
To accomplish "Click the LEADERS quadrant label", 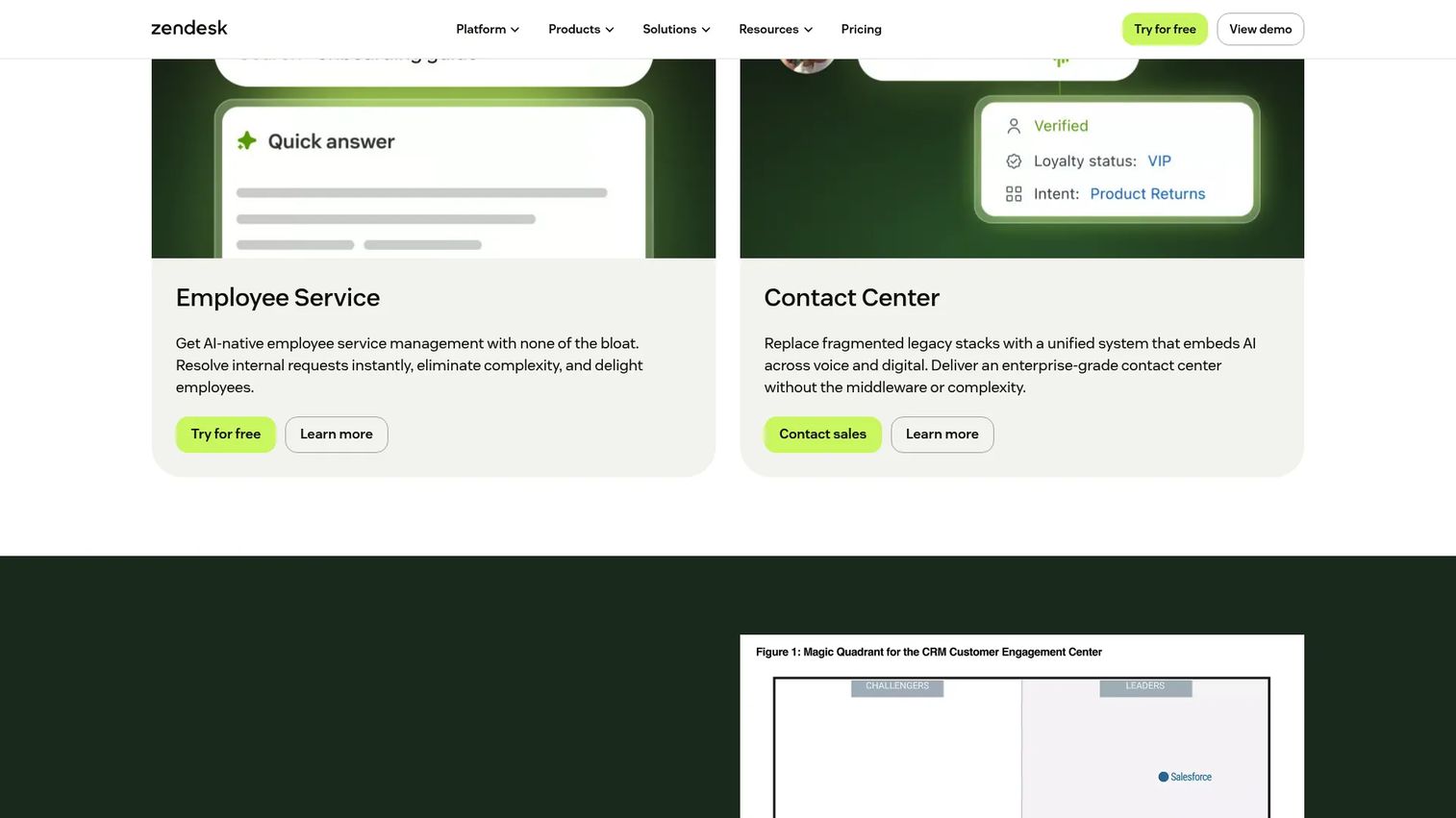I will (1145, 686).
